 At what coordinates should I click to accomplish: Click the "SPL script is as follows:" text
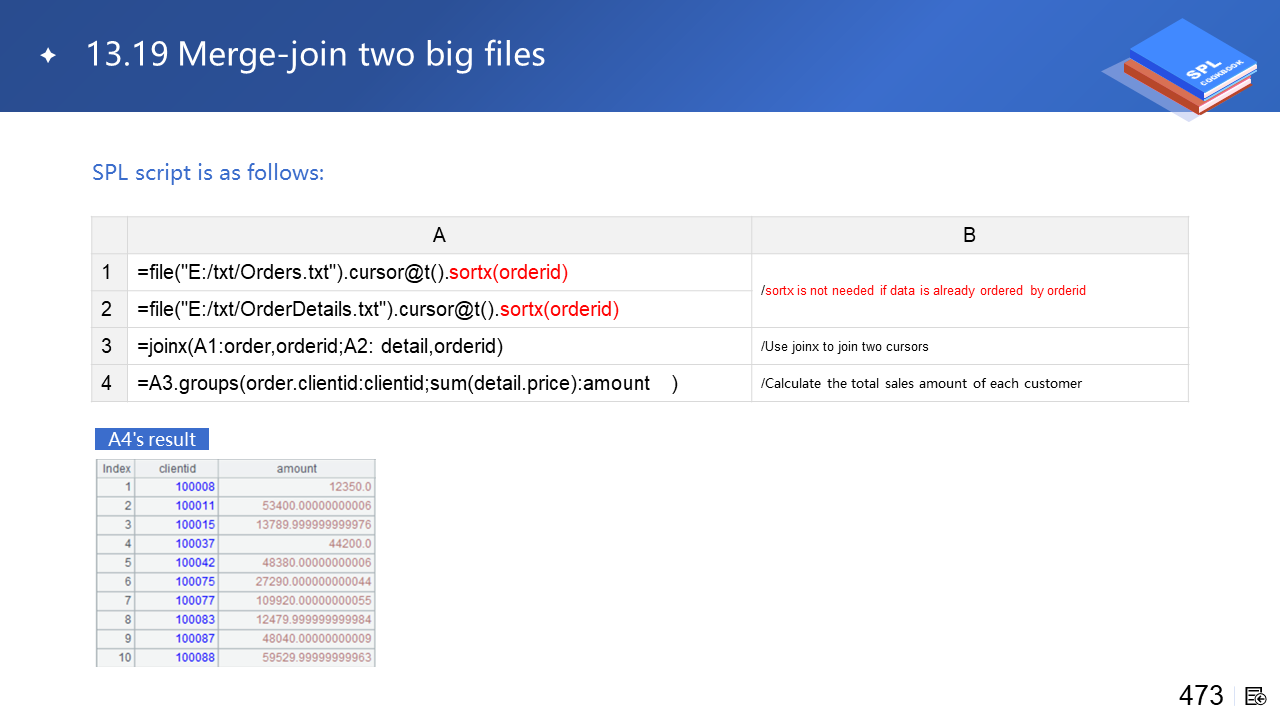pos(208,173)
